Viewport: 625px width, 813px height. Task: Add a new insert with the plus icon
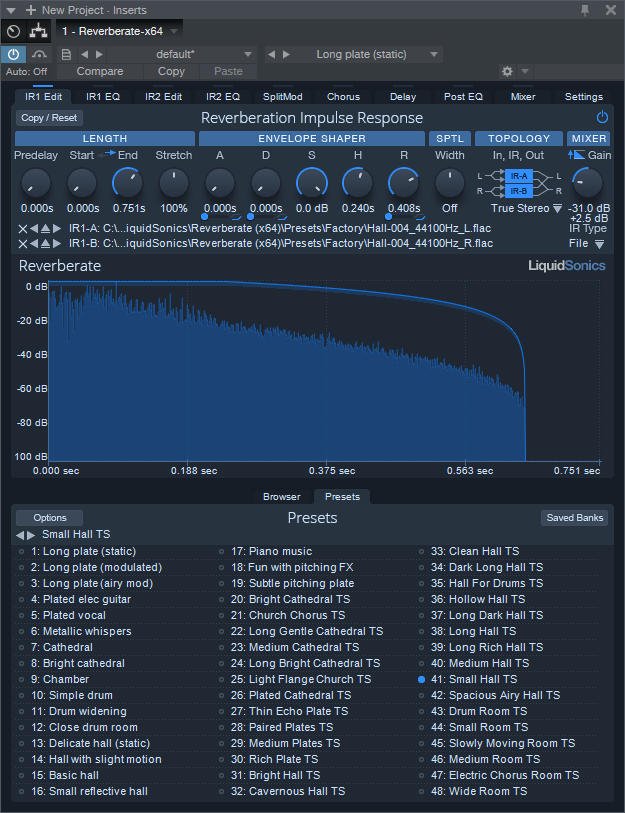[31, 10]
